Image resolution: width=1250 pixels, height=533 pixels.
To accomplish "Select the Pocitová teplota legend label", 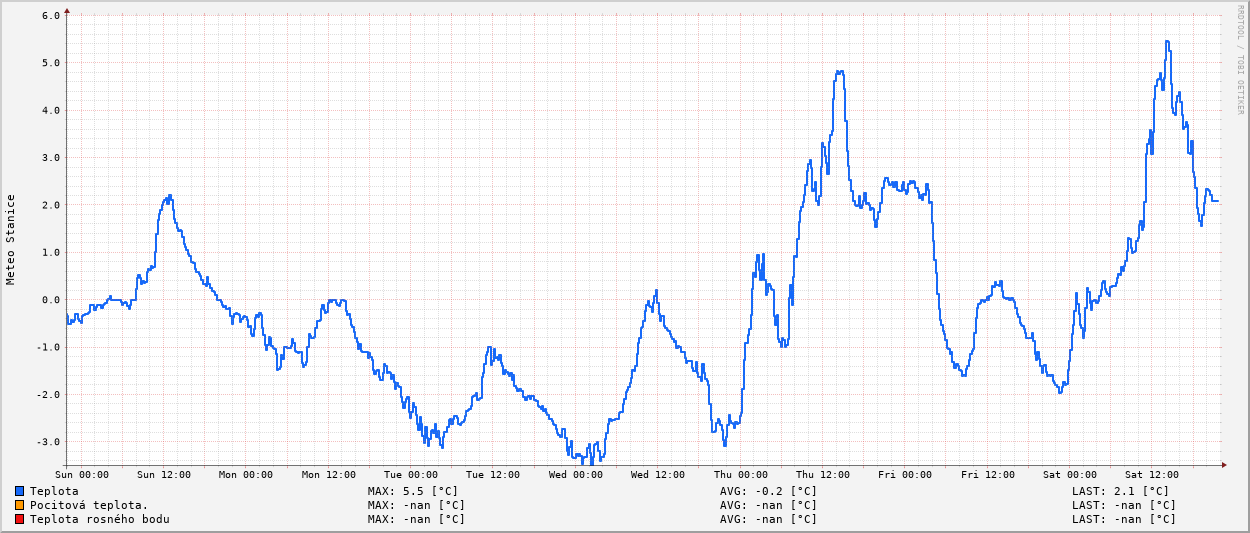I will pos(89,505).
